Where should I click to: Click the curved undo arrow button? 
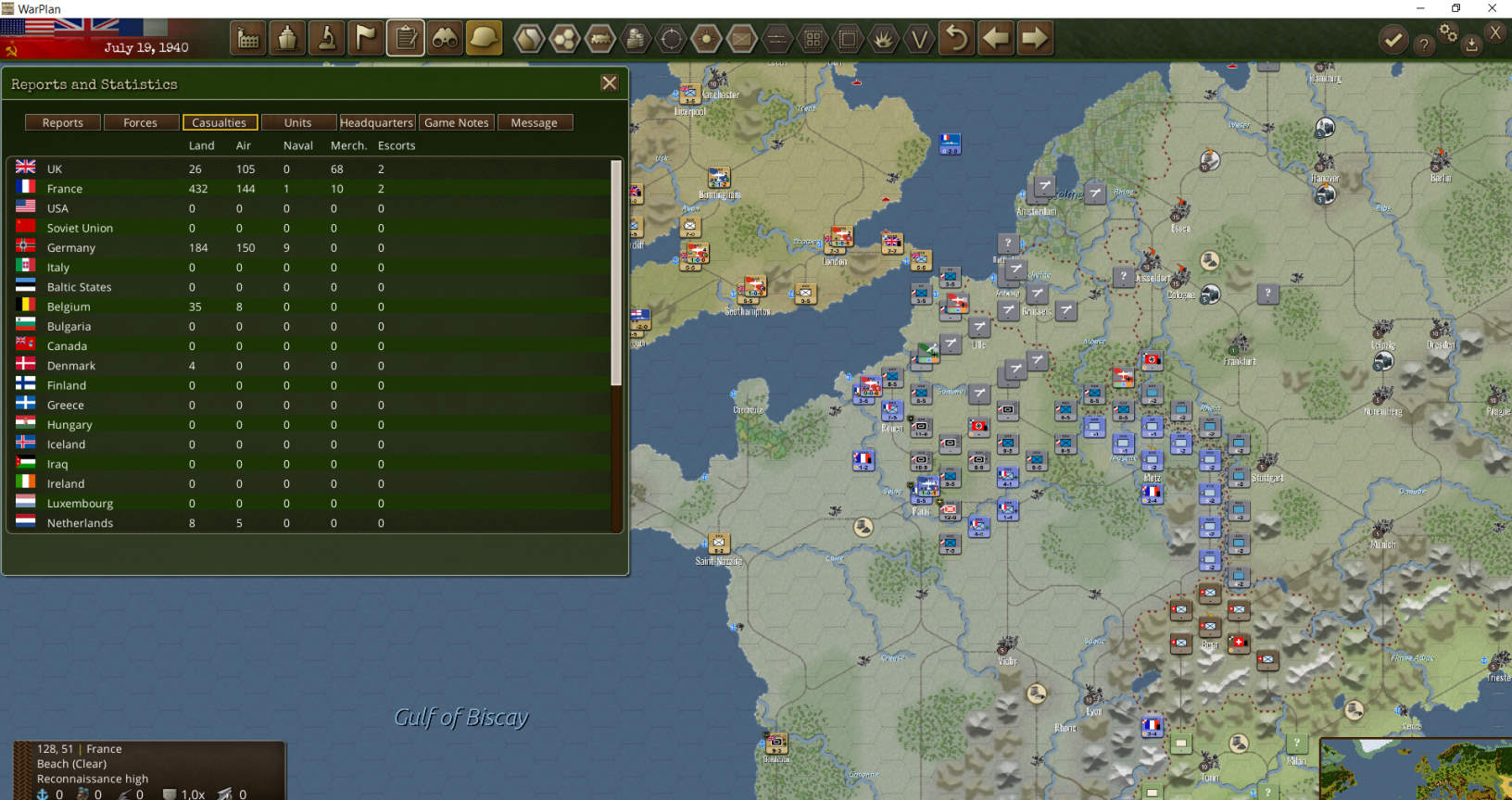coord(957,39)
